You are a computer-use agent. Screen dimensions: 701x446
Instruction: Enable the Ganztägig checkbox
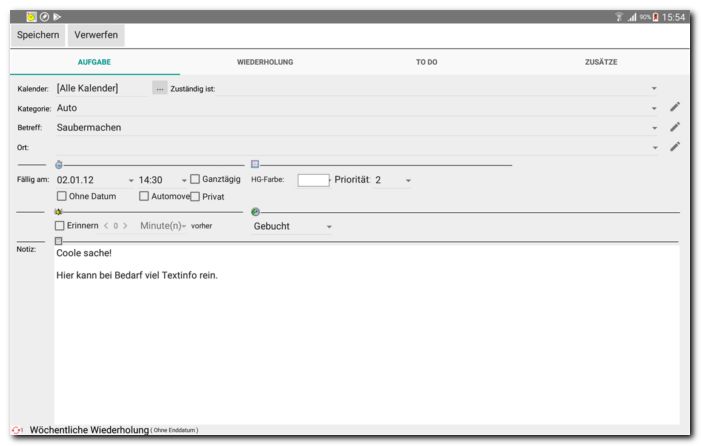[x=195, y=180]
